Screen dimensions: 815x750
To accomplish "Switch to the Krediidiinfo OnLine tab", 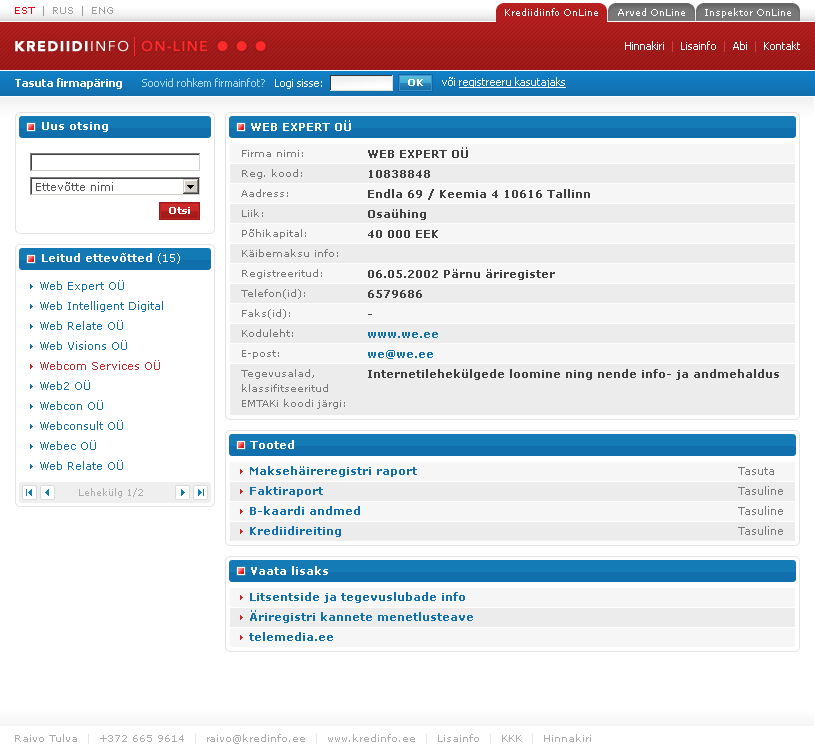I will click(551, 12).
